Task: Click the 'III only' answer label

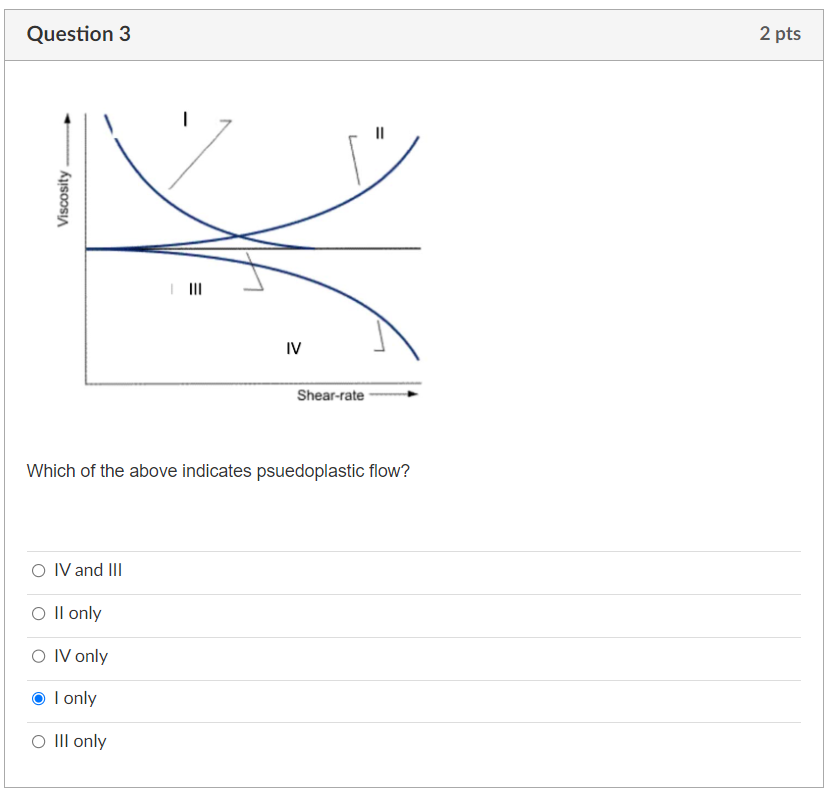Action: click(x=80, y=741)
